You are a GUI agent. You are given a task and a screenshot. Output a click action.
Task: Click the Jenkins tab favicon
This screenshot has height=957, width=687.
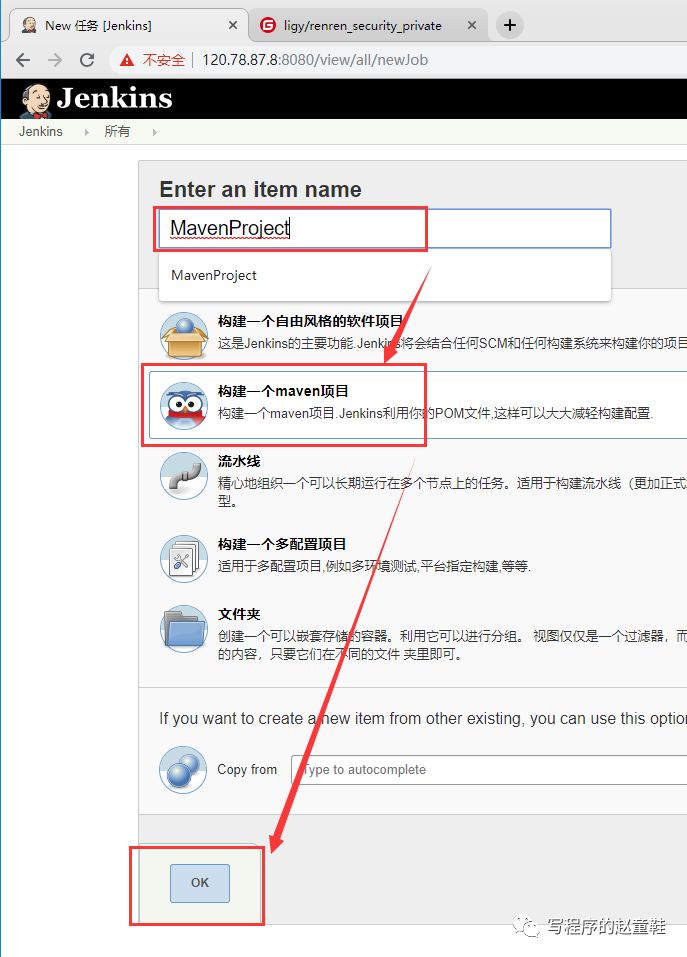point(29,25)
